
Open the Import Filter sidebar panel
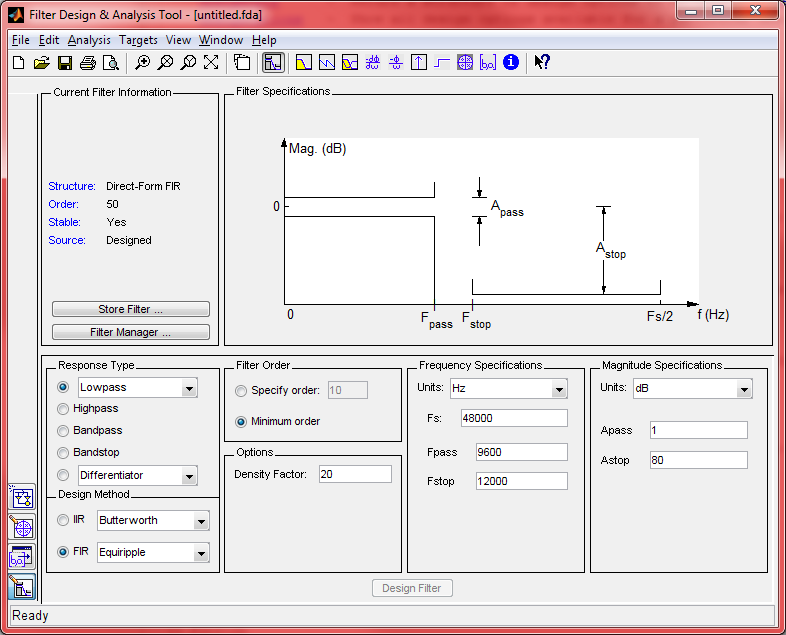22,557
